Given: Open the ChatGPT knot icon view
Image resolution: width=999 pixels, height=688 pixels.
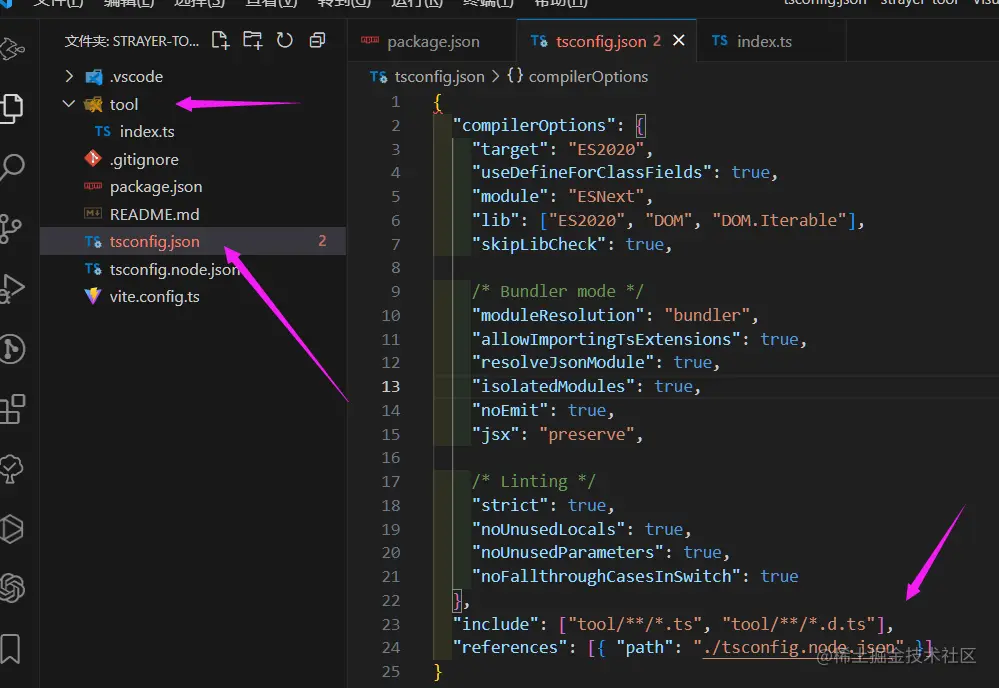Looking at the screenshot, I should pos(13,588).
